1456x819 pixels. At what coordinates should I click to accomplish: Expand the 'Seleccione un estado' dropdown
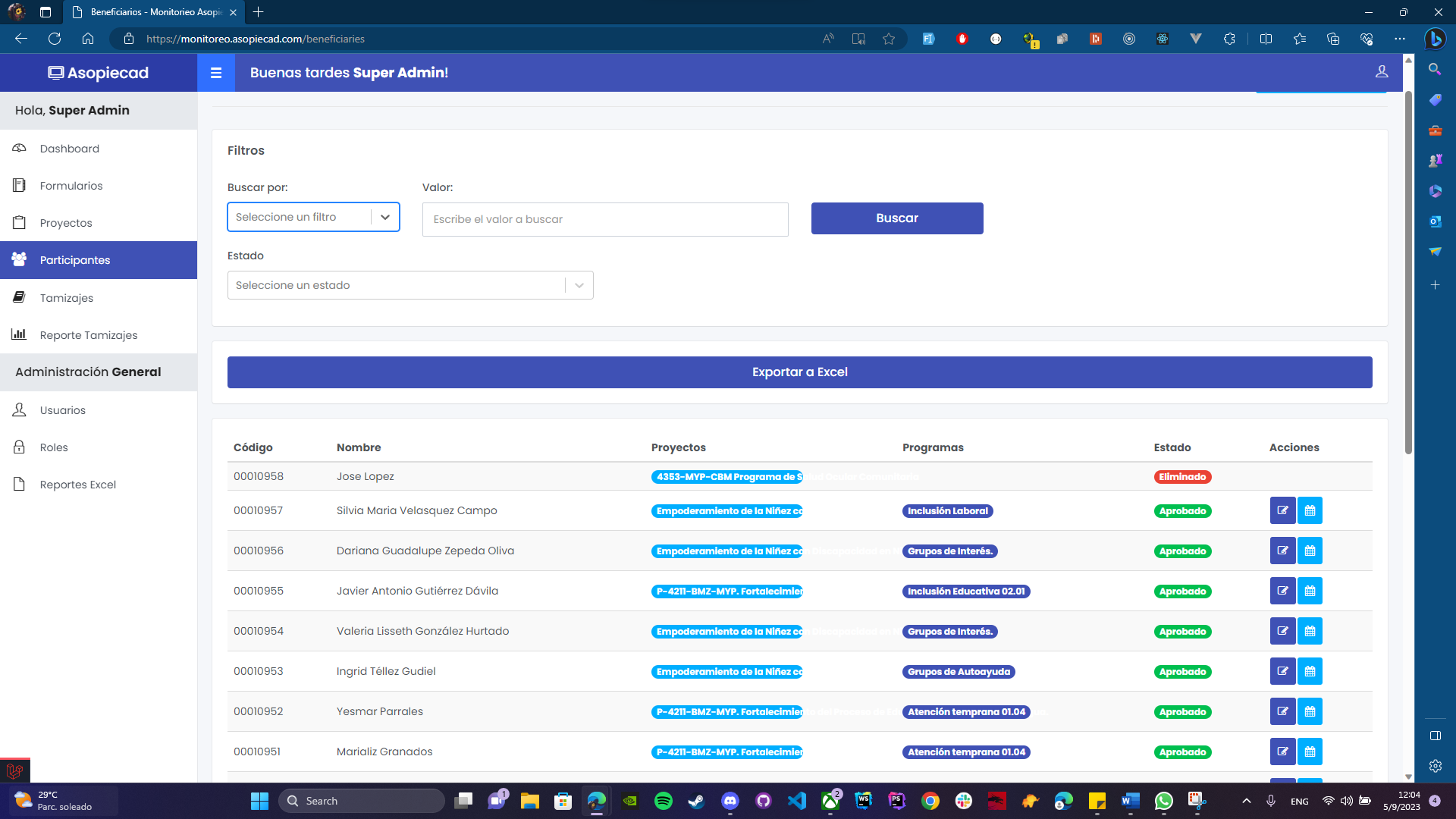pyautogui.click(x=409, y=285)
